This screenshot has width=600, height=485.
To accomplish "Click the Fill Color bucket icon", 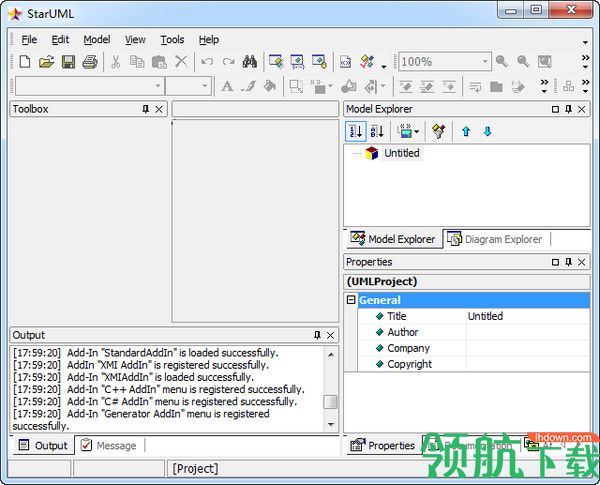I will point(270,87).
